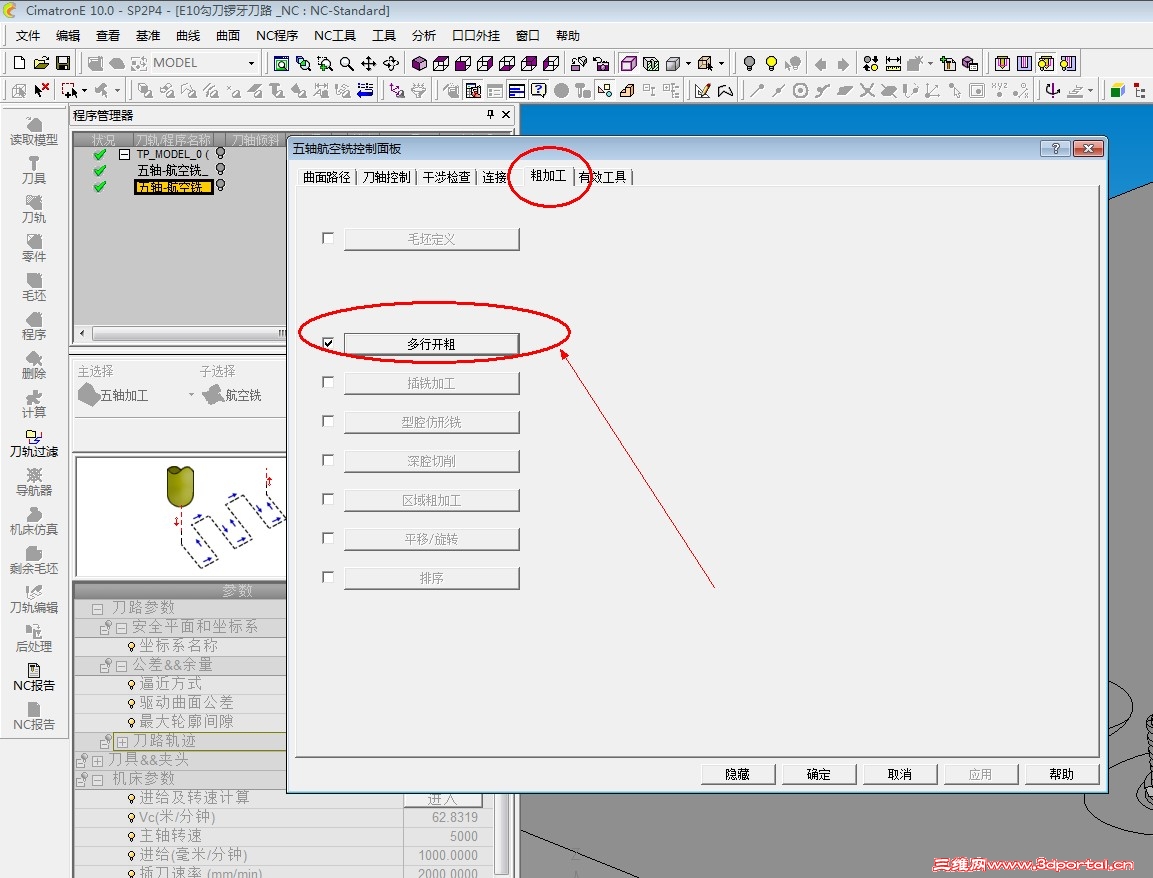Screen dimensions: 1153x878
Task: Open the 分析 menu
Action: [x=424, y=35]
